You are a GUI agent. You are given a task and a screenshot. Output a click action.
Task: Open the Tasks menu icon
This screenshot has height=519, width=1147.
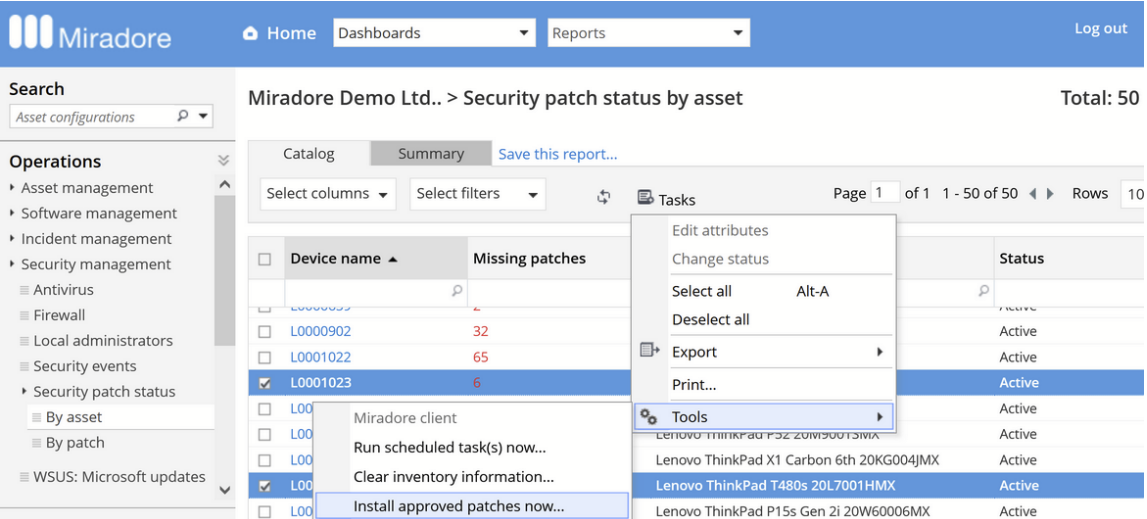coord(644,197)
